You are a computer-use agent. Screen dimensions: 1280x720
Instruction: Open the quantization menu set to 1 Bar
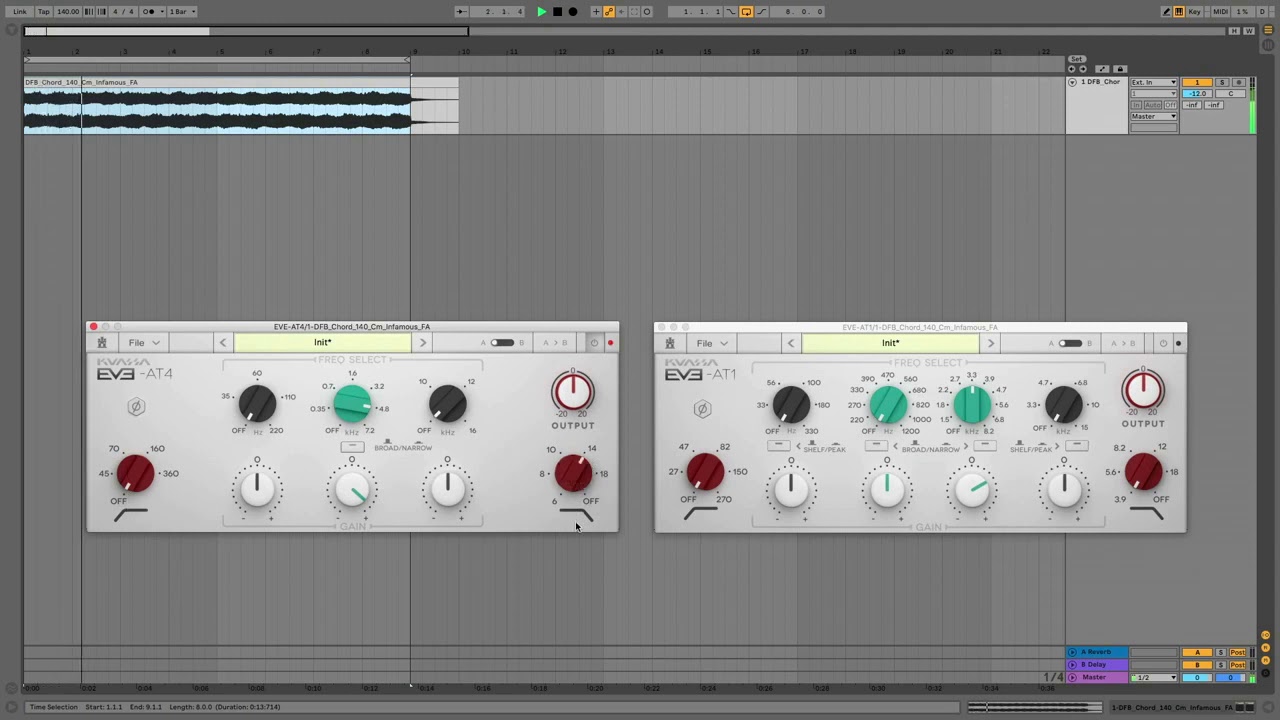pos(181,12)
